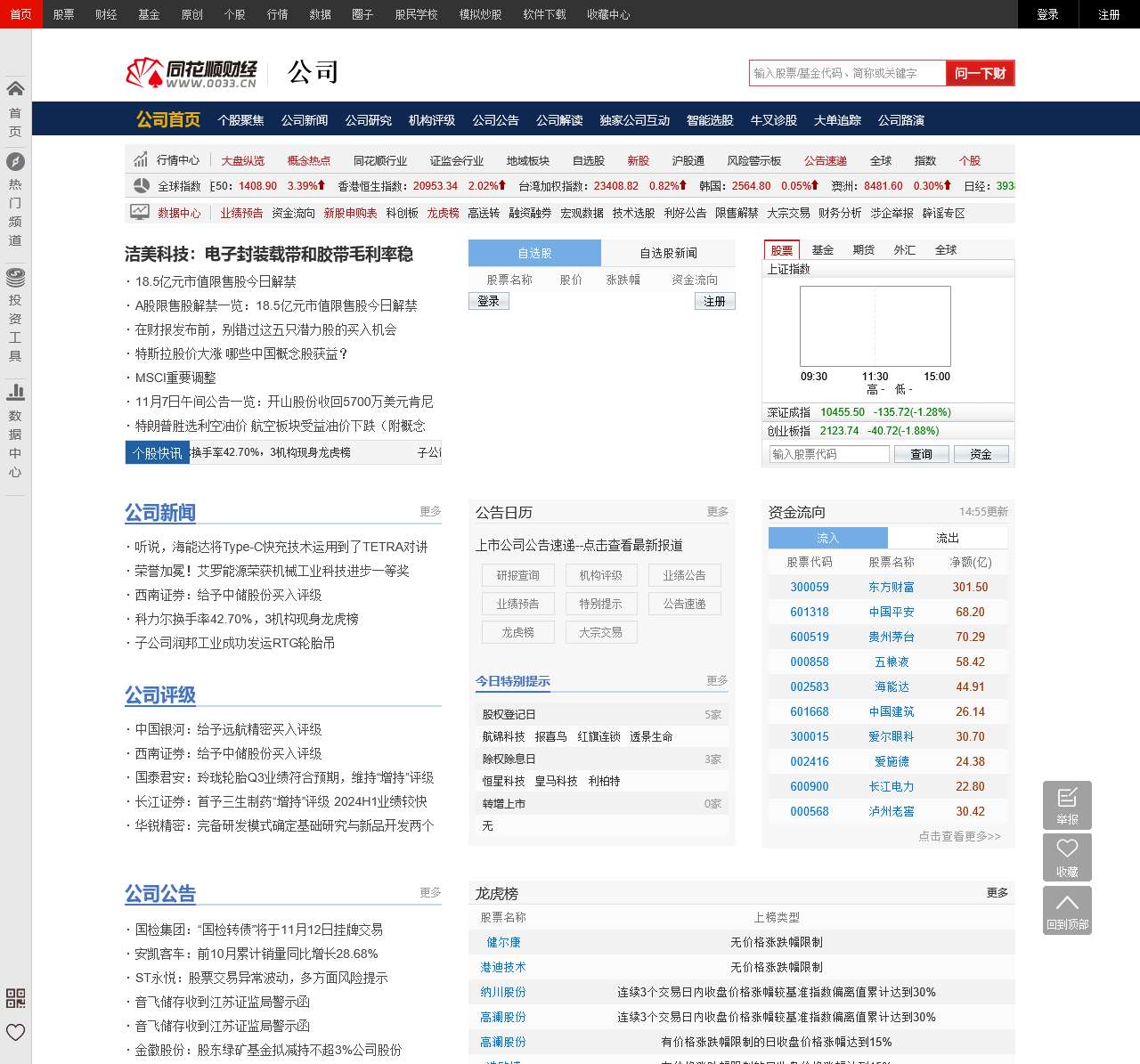
Task: Switch to 自选股 tab
Action: click(534, 253)
